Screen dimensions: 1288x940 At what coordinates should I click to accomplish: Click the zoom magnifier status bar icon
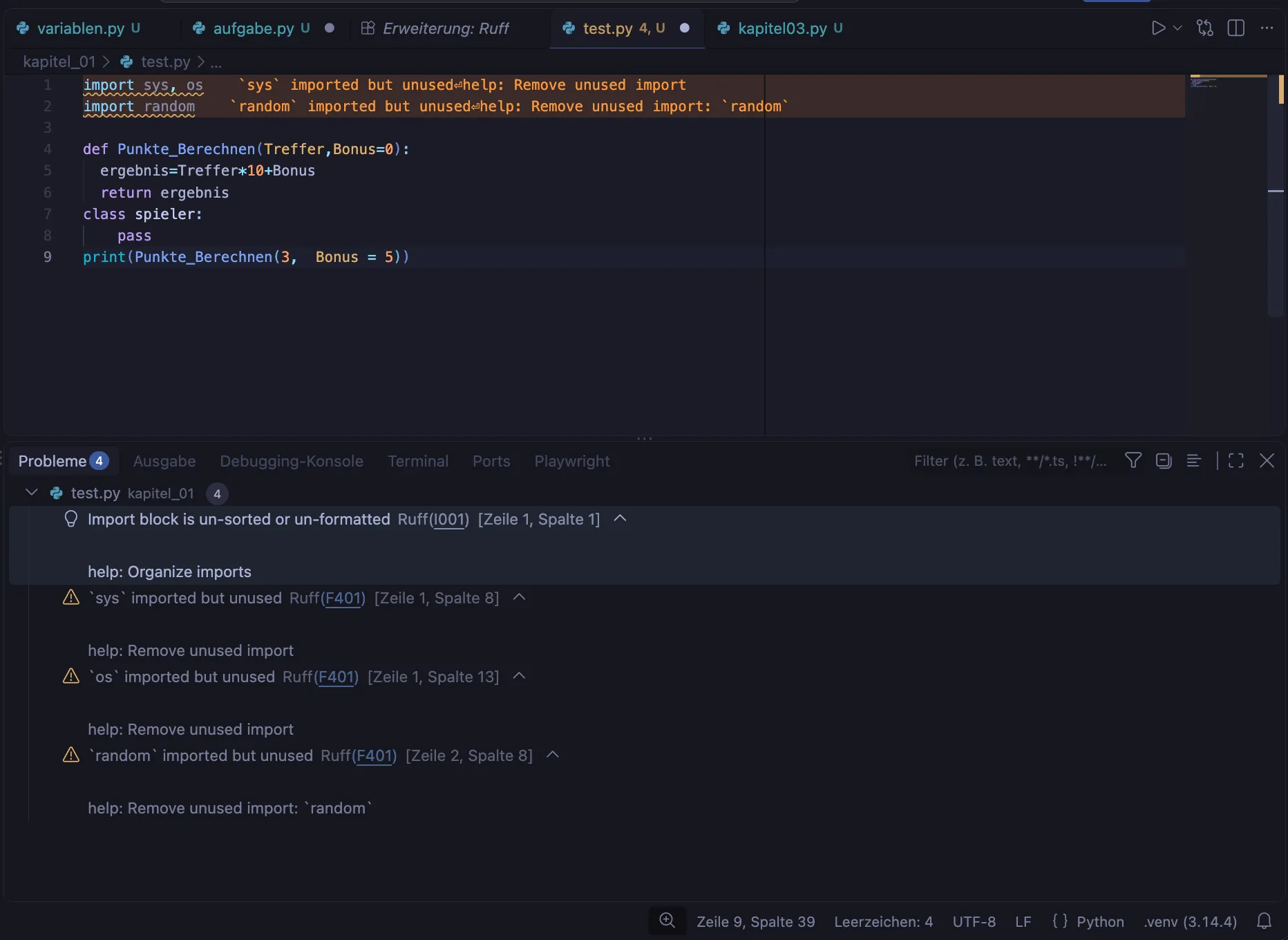click(x=667, y=921)
